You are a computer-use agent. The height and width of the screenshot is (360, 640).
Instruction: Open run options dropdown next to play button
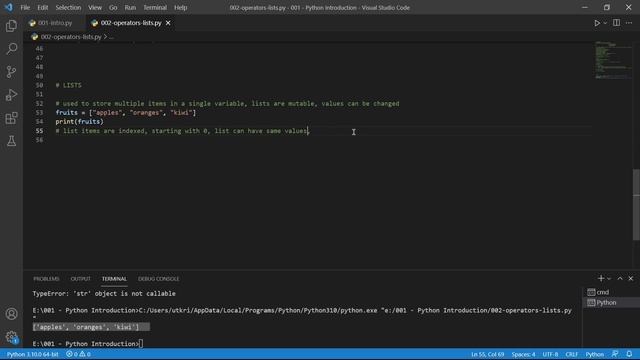(605, 23)
